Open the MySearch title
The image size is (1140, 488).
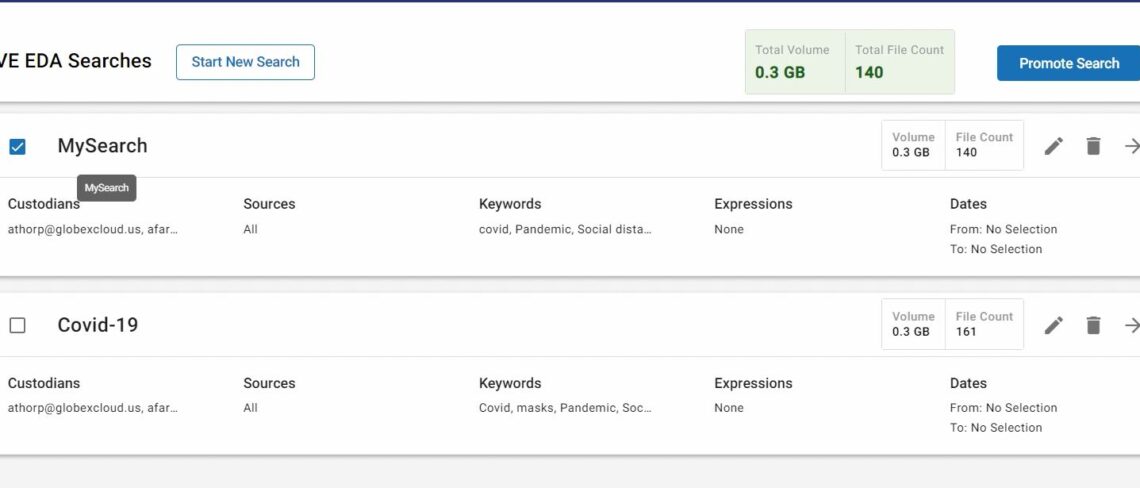tap(102, 146)
